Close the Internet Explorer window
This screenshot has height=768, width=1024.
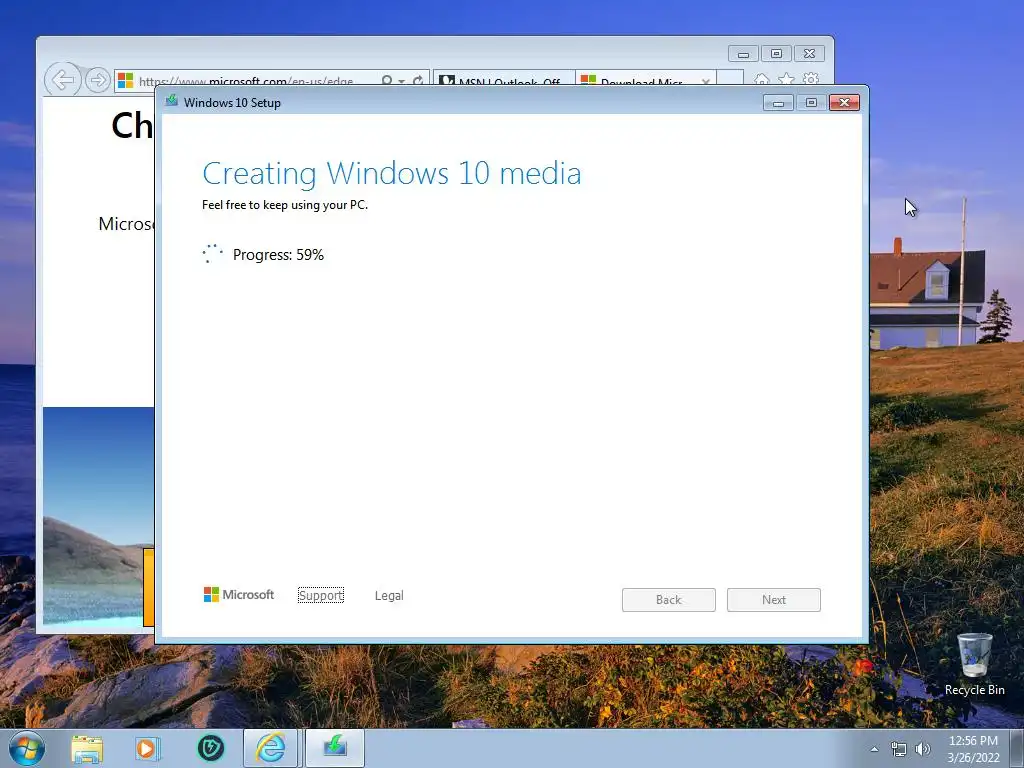809,54
